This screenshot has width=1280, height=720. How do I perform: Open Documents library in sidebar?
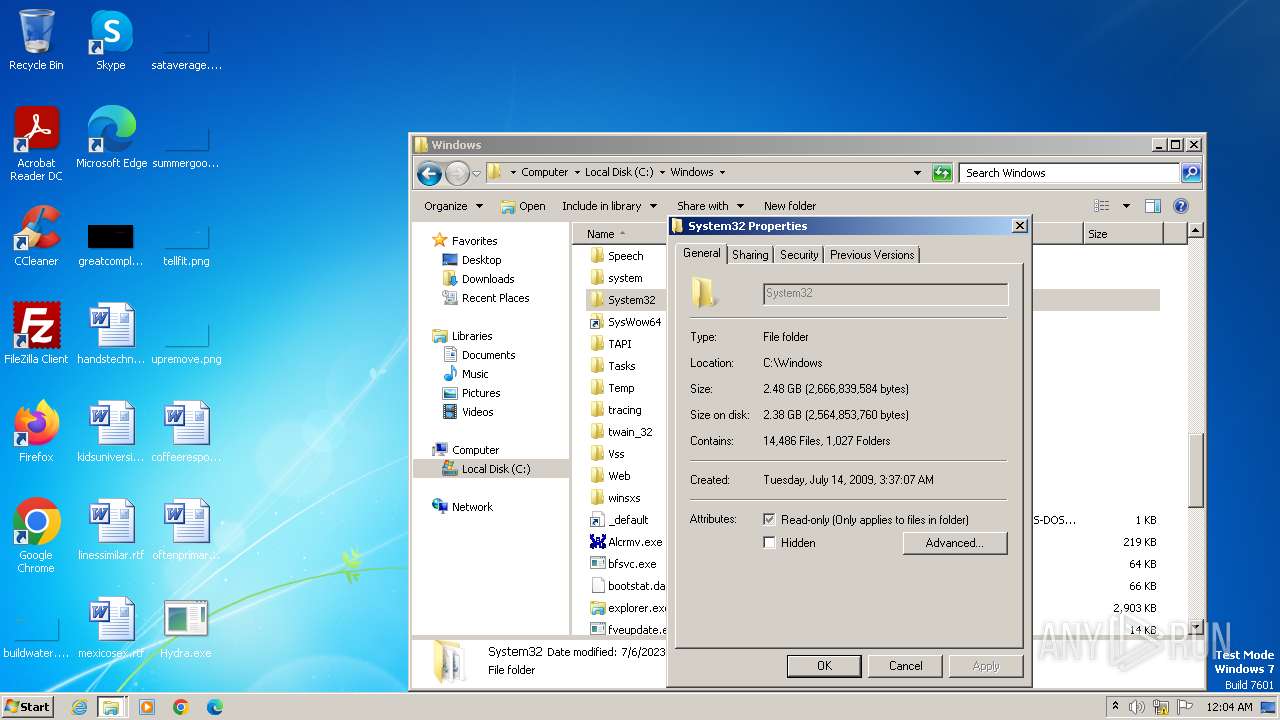tap(488, 355)
